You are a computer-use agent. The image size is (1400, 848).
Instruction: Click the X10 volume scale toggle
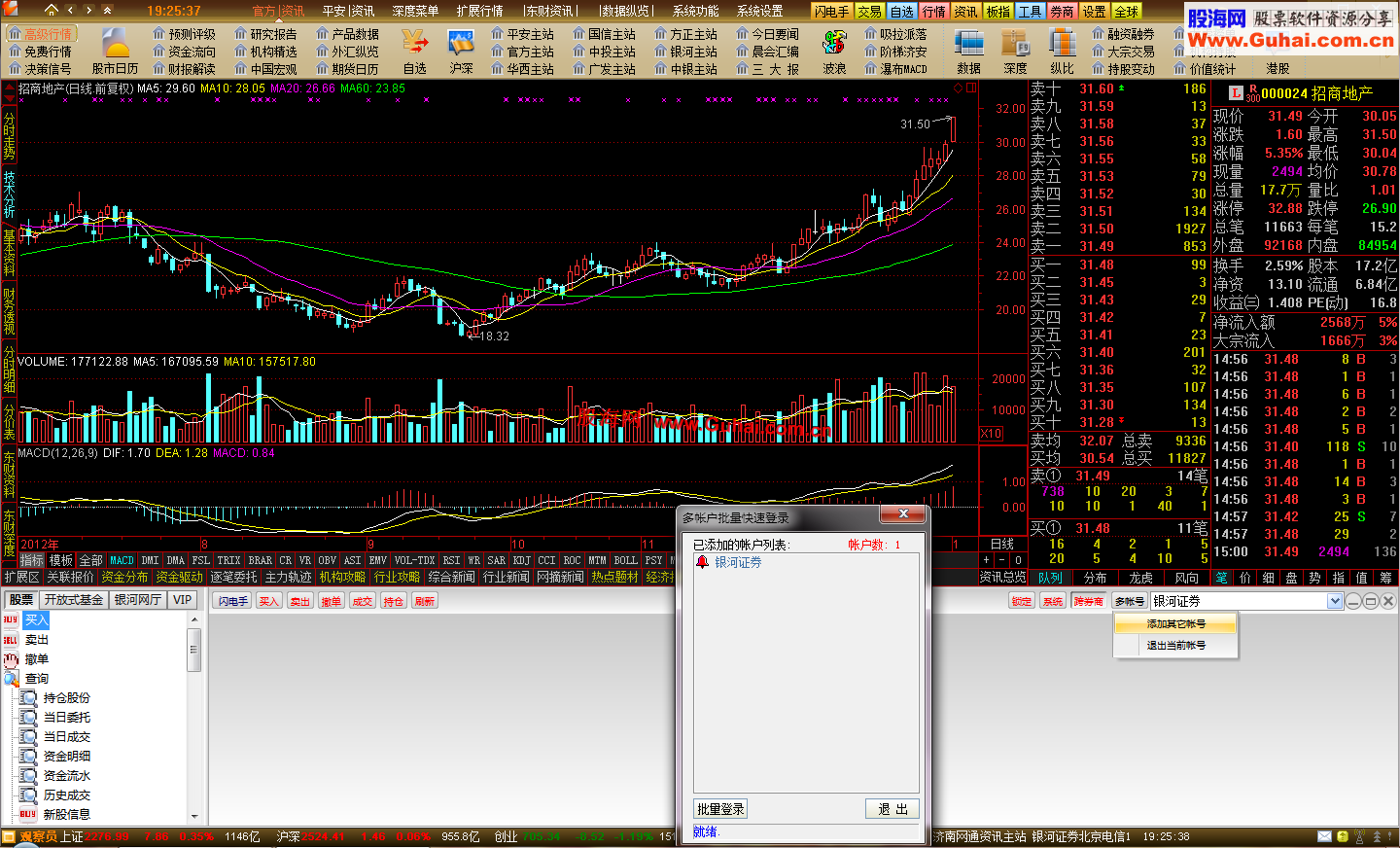[x=991, y=434]
